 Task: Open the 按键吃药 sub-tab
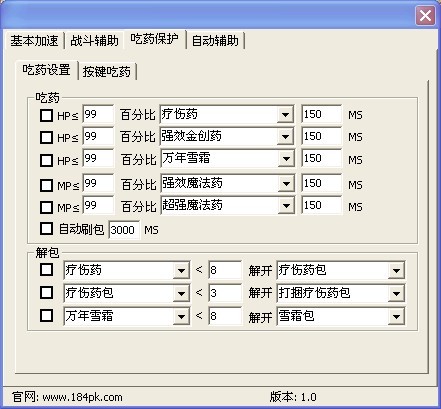pos(107,72)
